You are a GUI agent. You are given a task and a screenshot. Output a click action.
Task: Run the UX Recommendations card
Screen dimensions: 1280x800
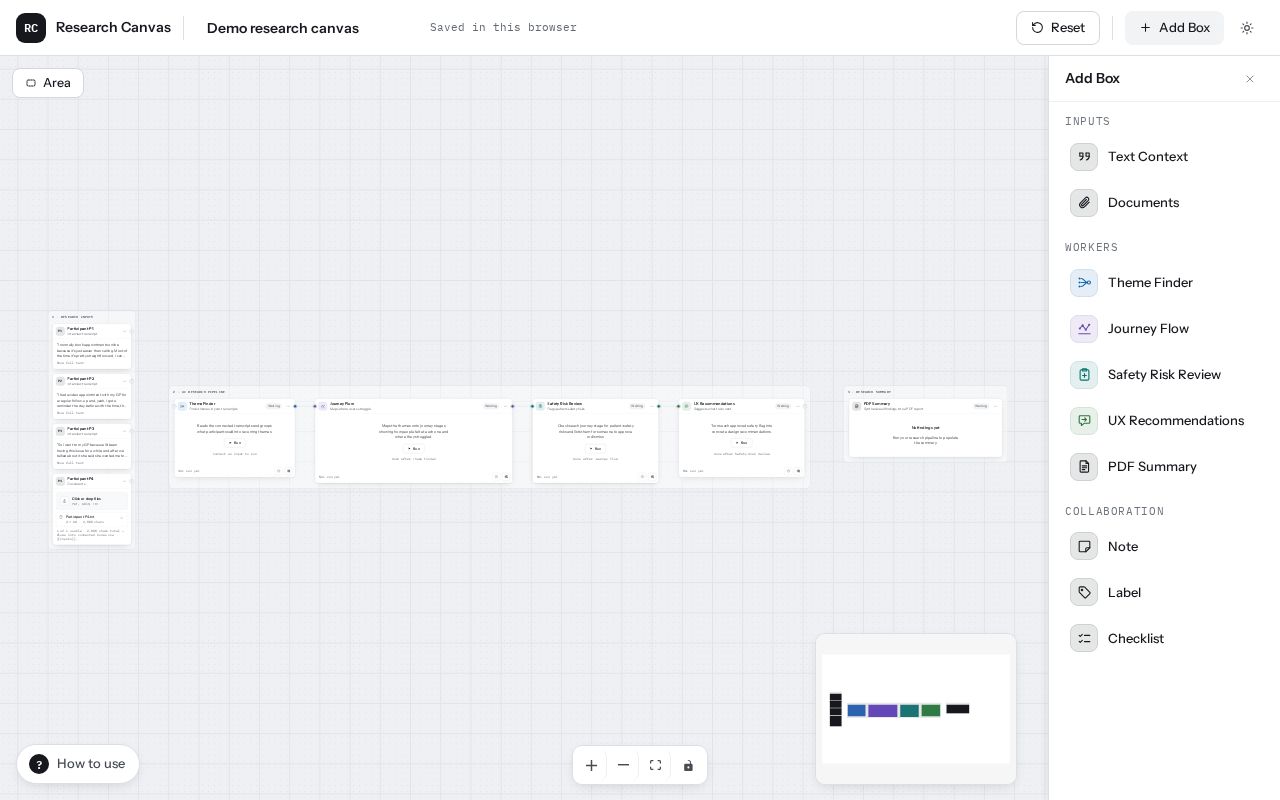coord(742,443)
